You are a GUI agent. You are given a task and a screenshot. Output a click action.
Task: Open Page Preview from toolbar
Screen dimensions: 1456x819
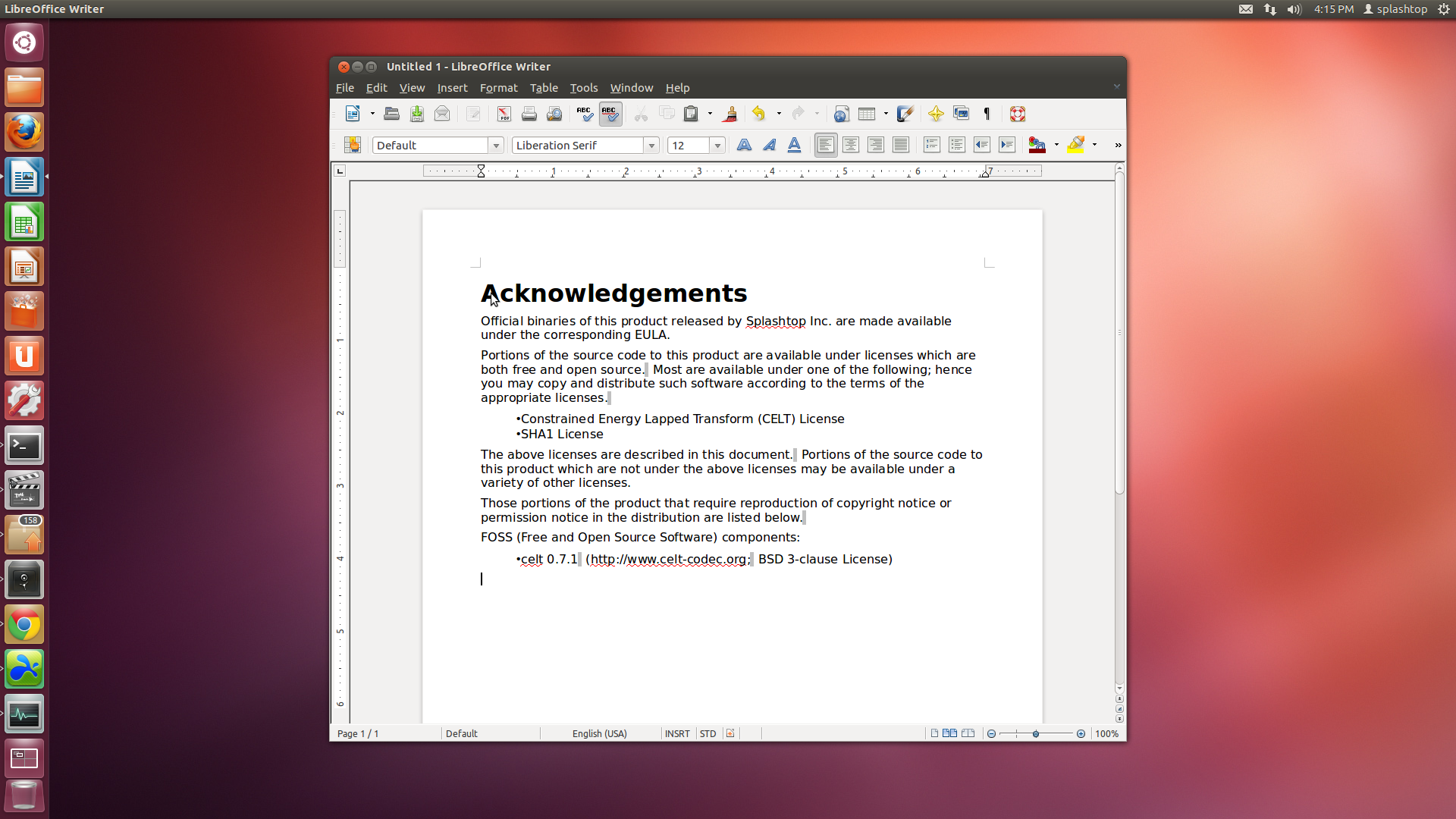554,114
